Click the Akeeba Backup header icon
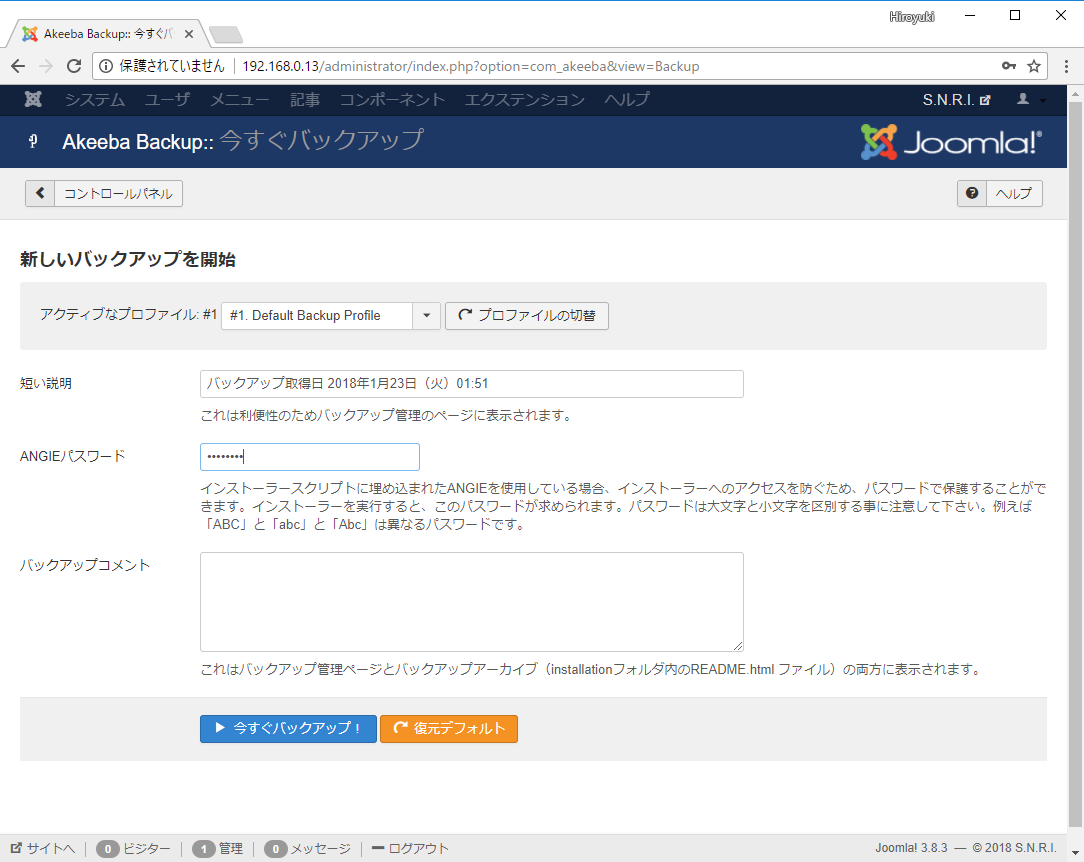 [x=32, y=142]
